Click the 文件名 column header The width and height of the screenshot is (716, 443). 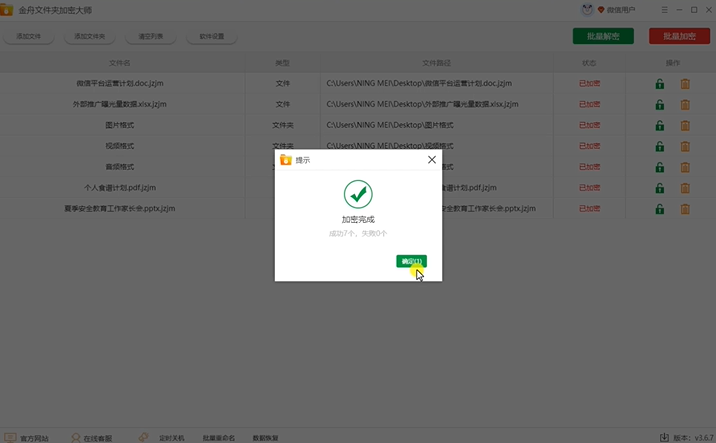[120, 63]
